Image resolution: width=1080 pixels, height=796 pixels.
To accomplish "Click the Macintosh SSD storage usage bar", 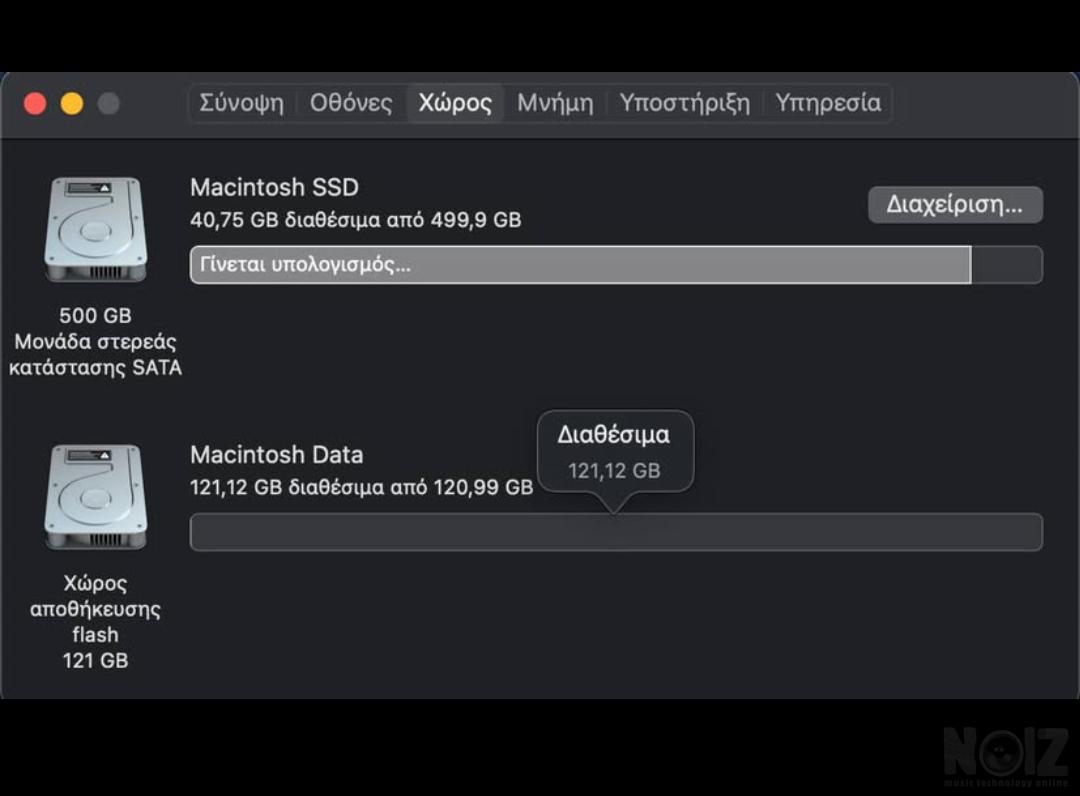I will pyautogui.click(x=580, y=265).
